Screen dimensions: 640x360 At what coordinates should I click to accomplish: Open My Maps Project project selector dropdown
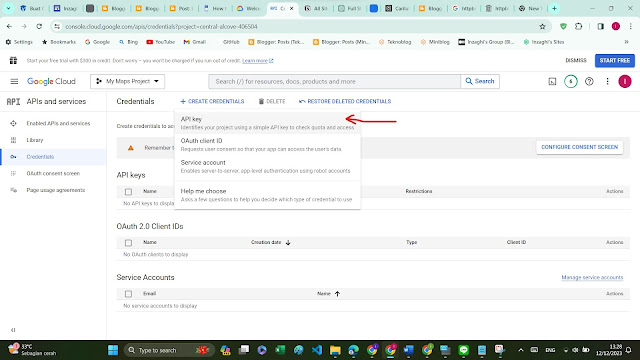pyautogui.click(x=127, y=81)
